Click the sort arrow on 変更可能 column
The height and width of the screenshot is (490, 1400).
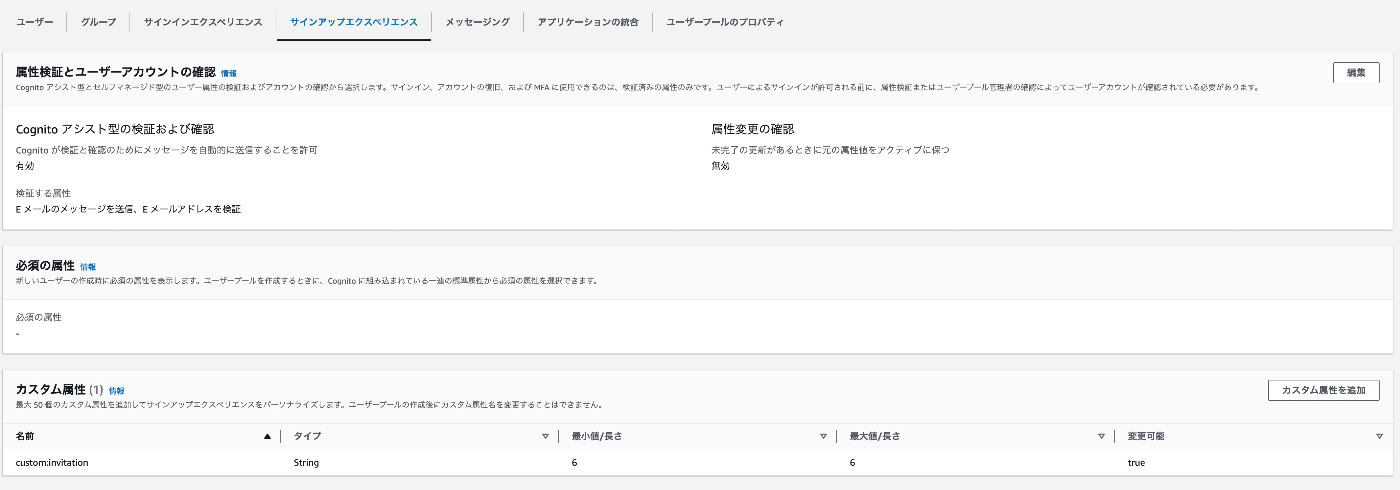click(1379, 436)
